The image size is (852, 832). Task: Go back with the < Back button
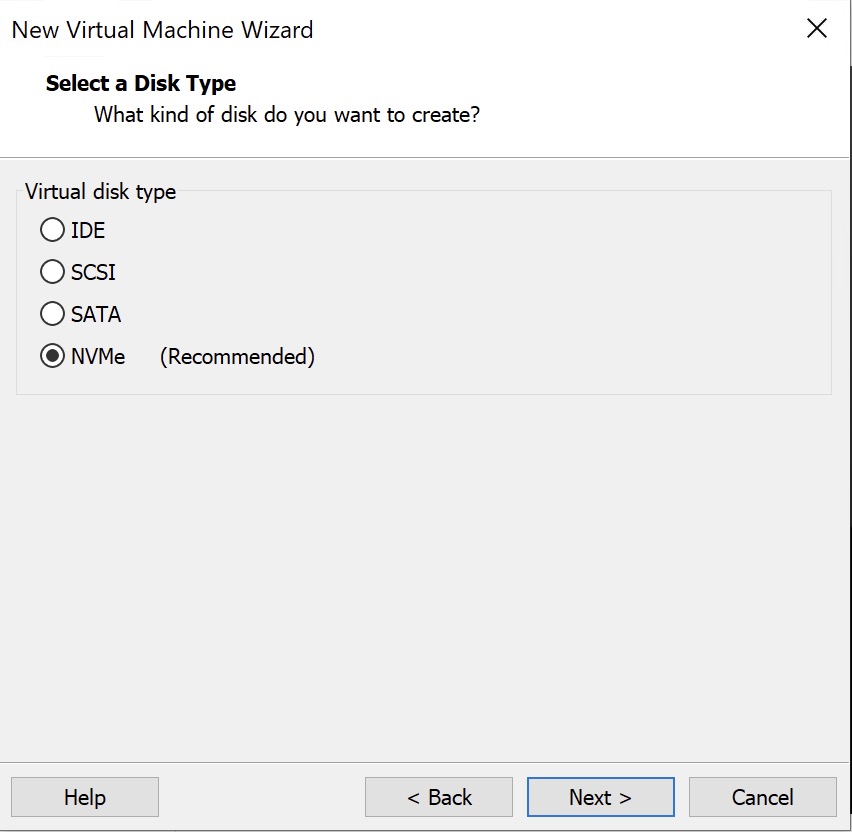tap(439, 797)
